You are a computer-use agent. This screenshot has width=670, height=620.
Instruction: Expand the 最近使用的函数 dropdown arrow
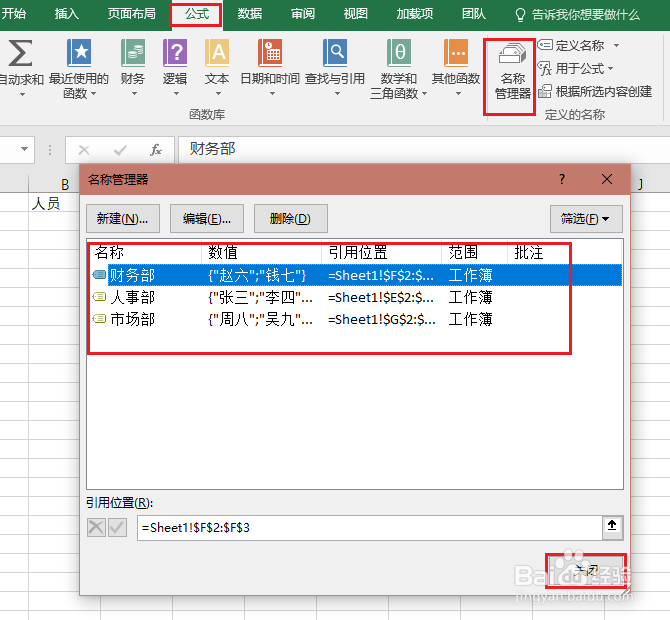pos(93,93)
